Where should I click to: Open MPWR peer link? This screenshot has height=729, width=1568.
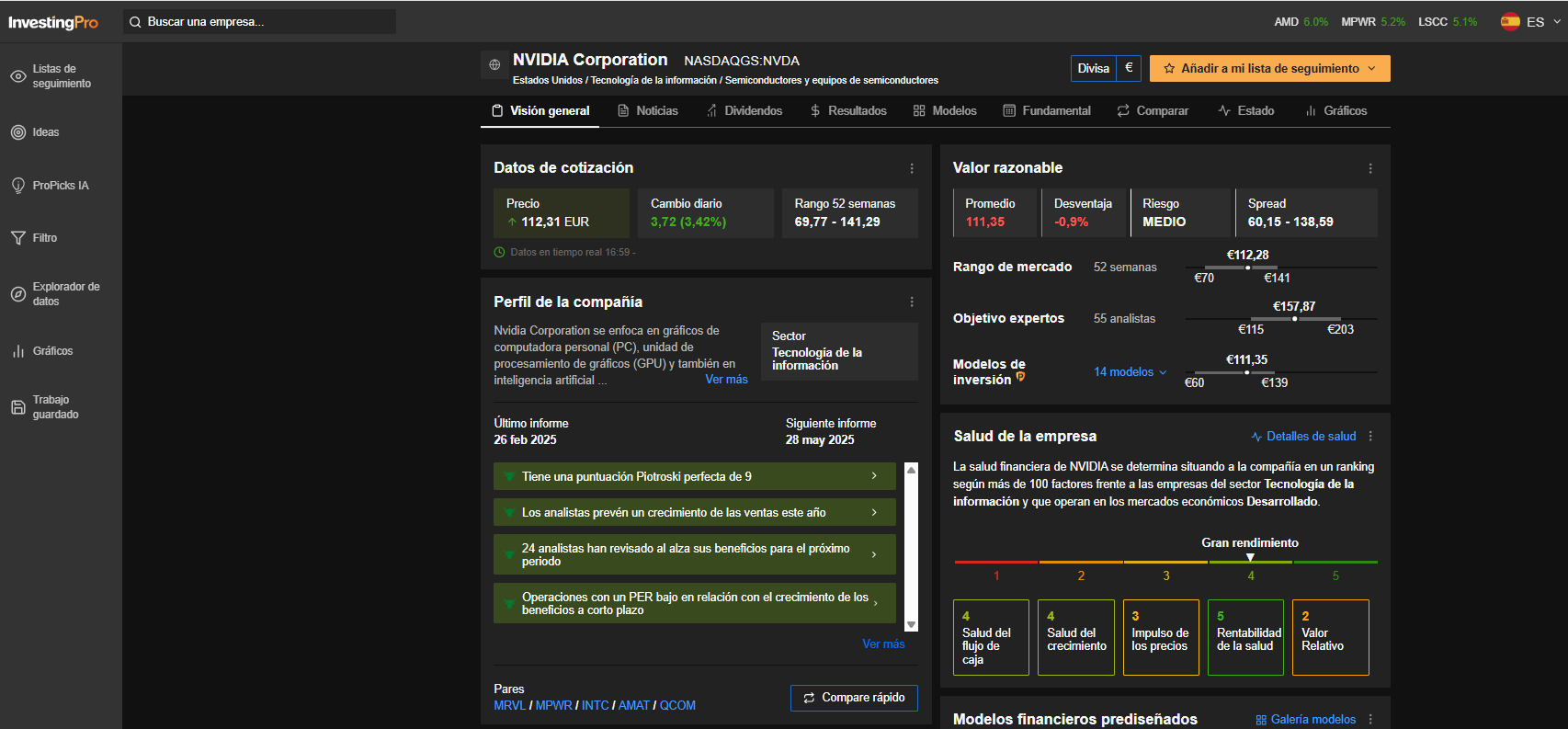[553, 705]
